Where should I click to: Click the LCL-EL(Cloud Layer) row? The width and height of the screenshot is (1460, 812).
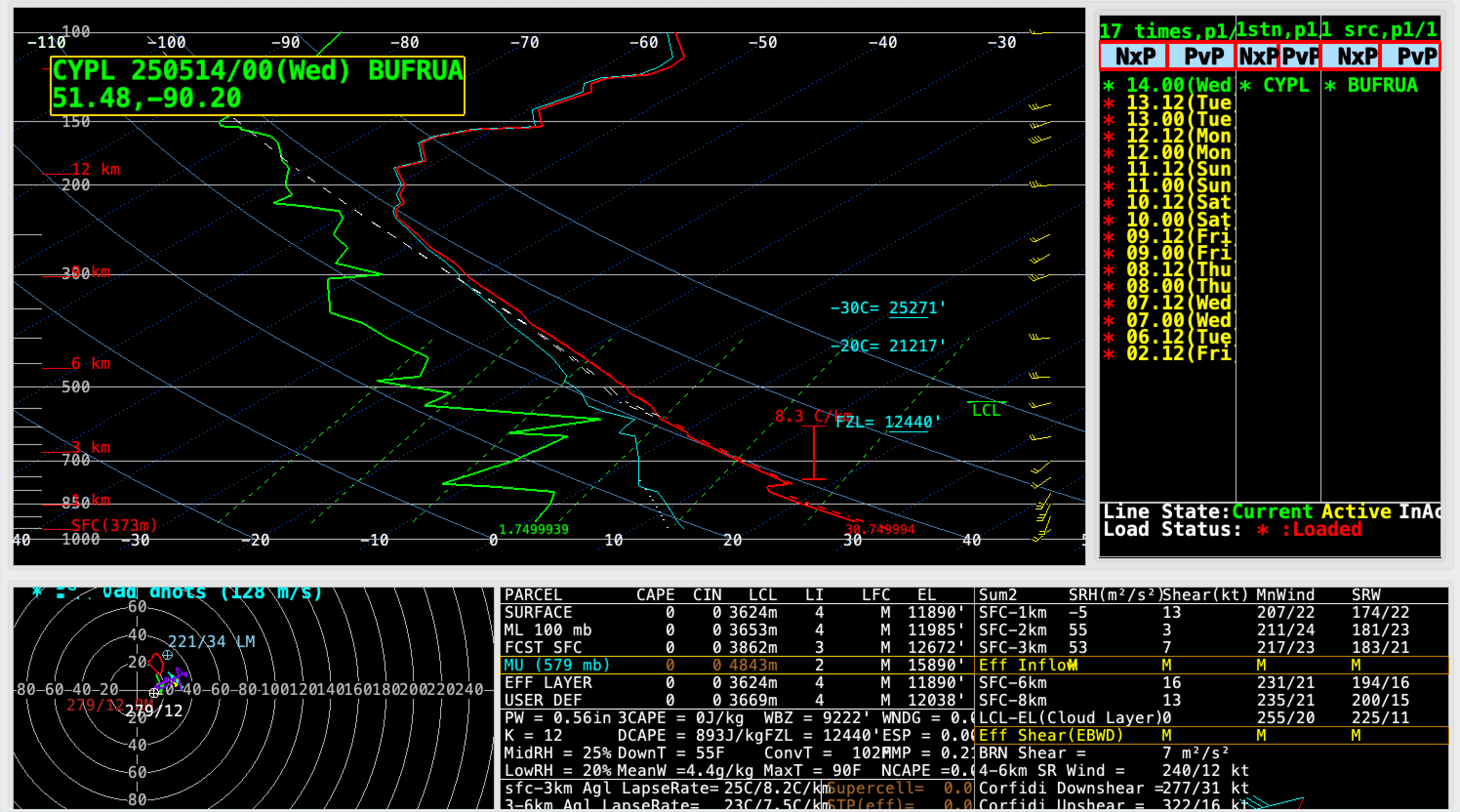(x=1211, y=718)
